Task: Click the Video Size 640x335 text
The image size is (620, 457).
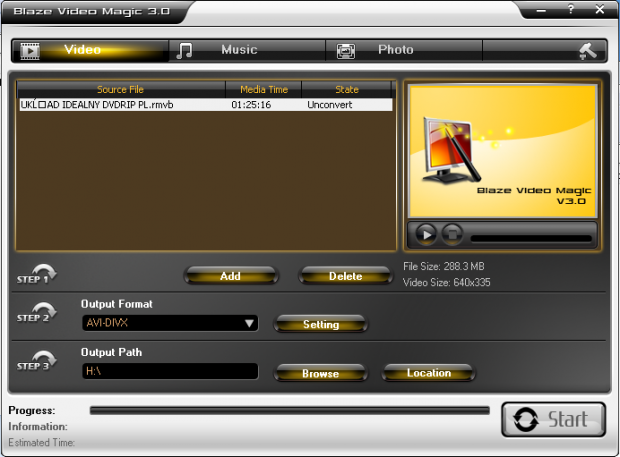Action: 447,282
